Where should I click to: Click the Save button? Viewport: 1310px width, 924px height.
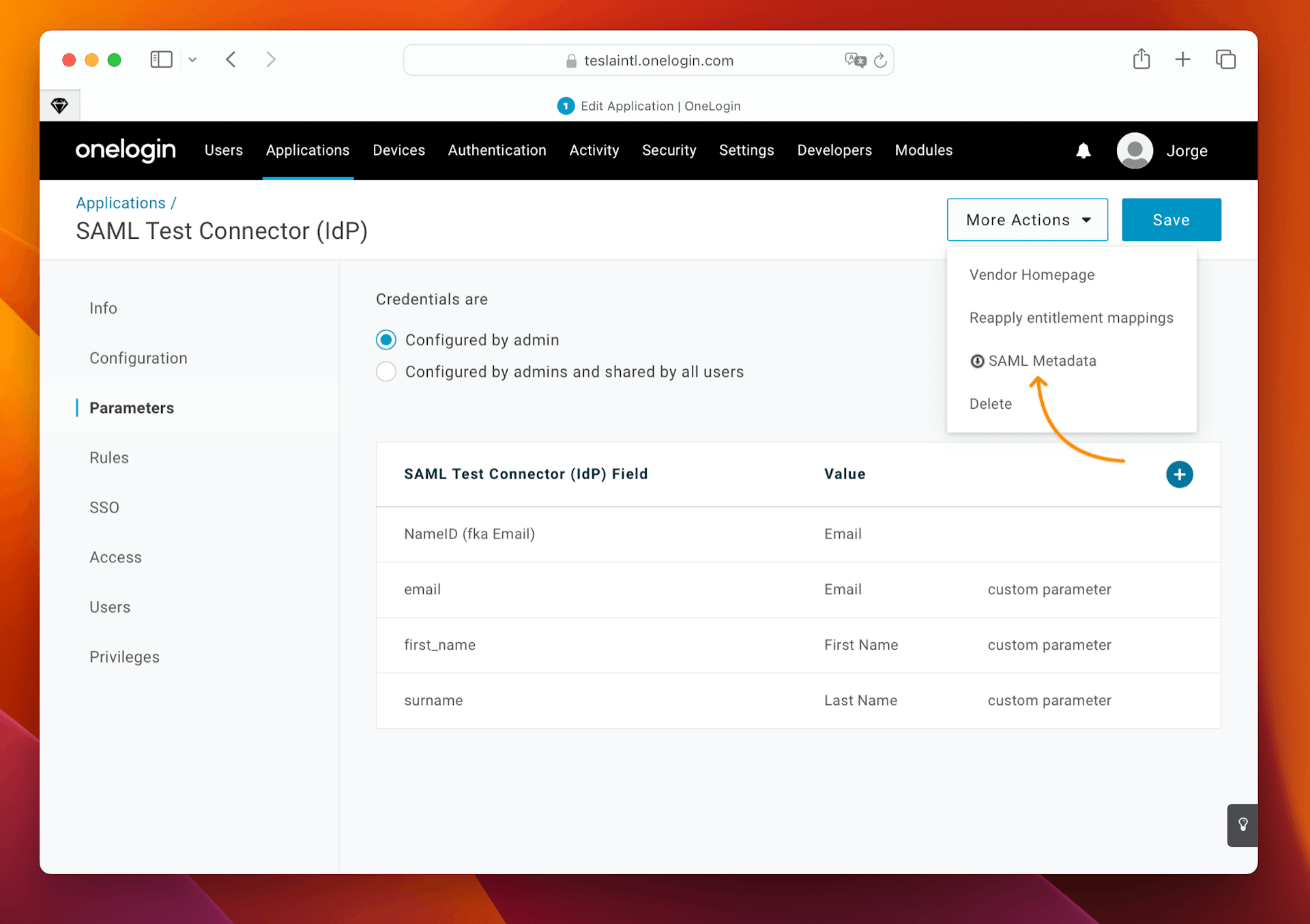click(1171, 220)
